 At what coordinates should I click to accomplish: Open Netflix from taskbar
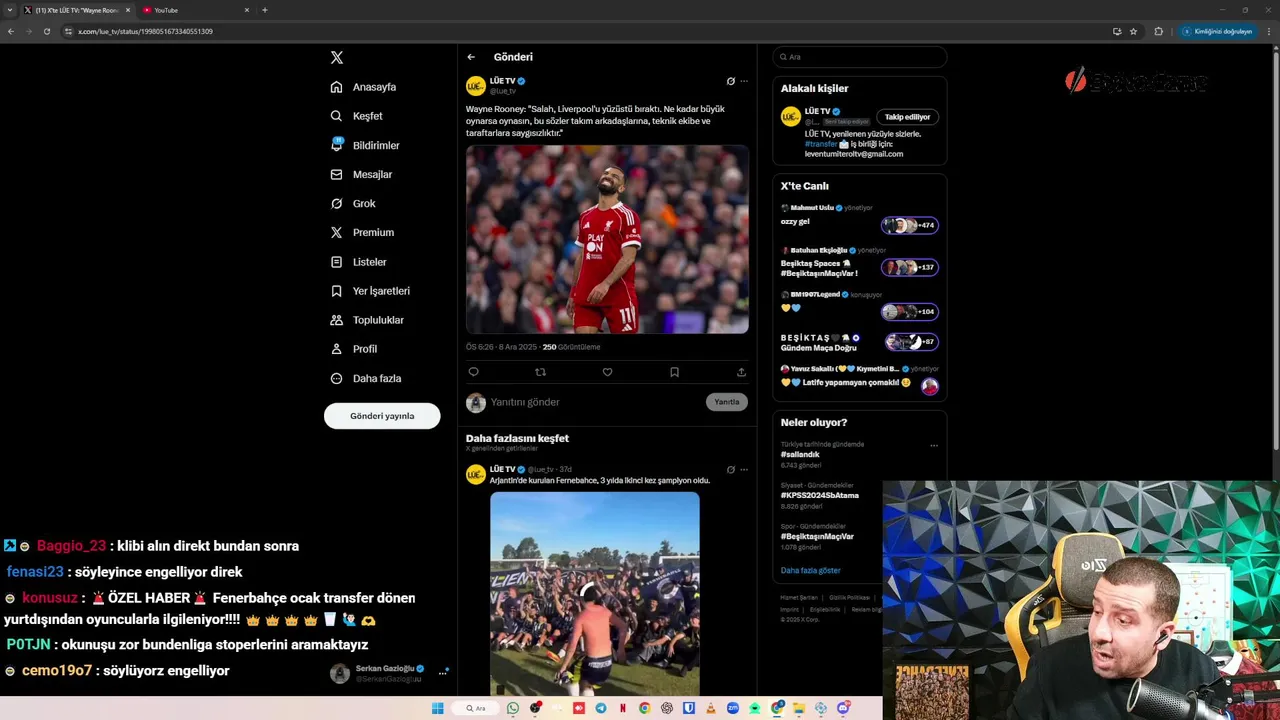point(623,709)
